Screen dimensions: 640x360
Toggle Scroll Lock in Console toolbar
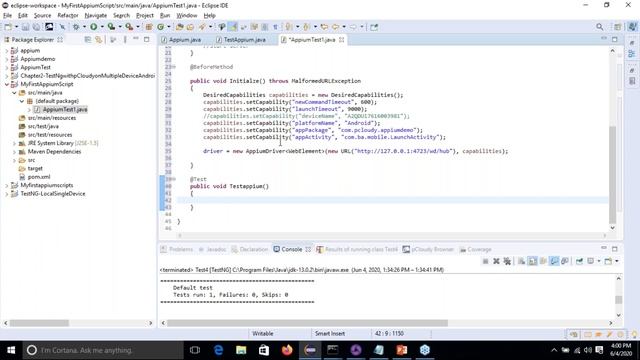click(x=533, y=261)
